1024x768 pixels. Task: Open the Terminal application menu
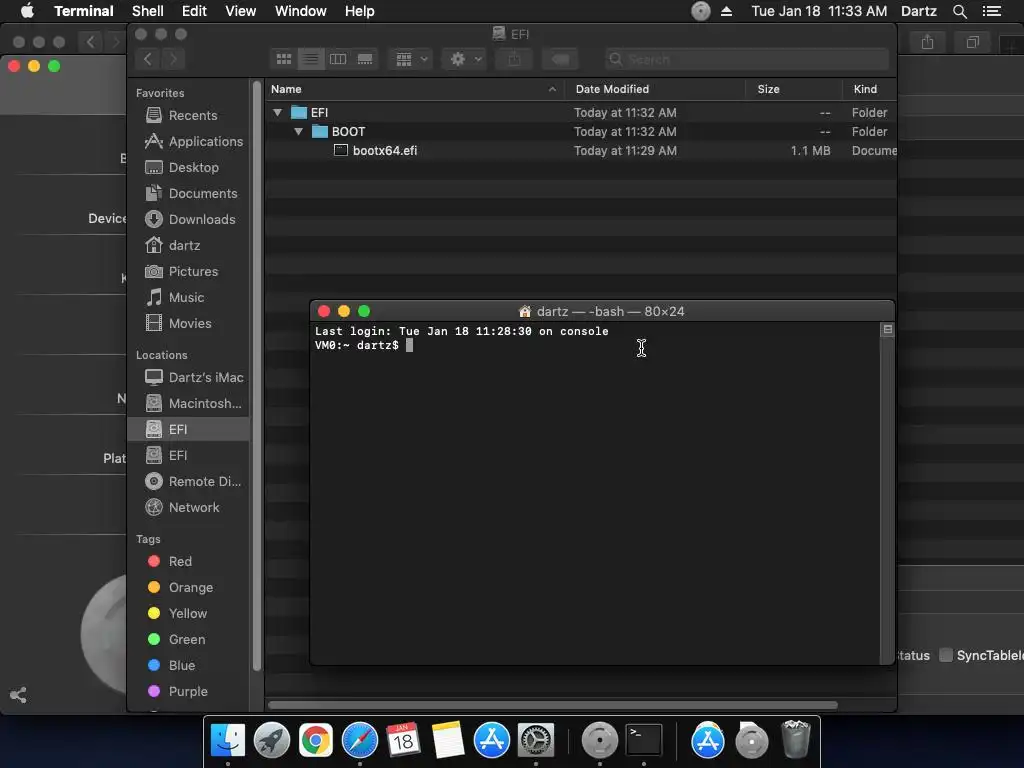[84, 11]
